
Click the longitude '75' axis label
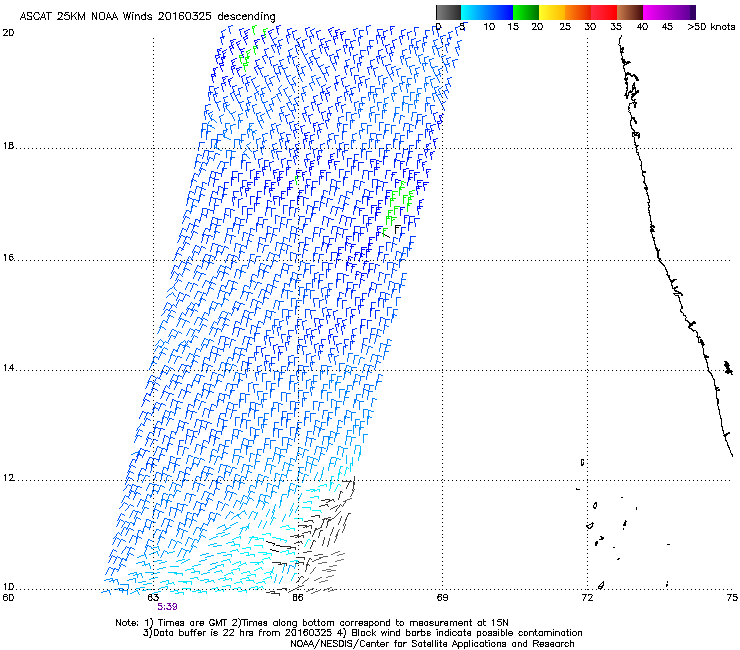tap(732, 598)
